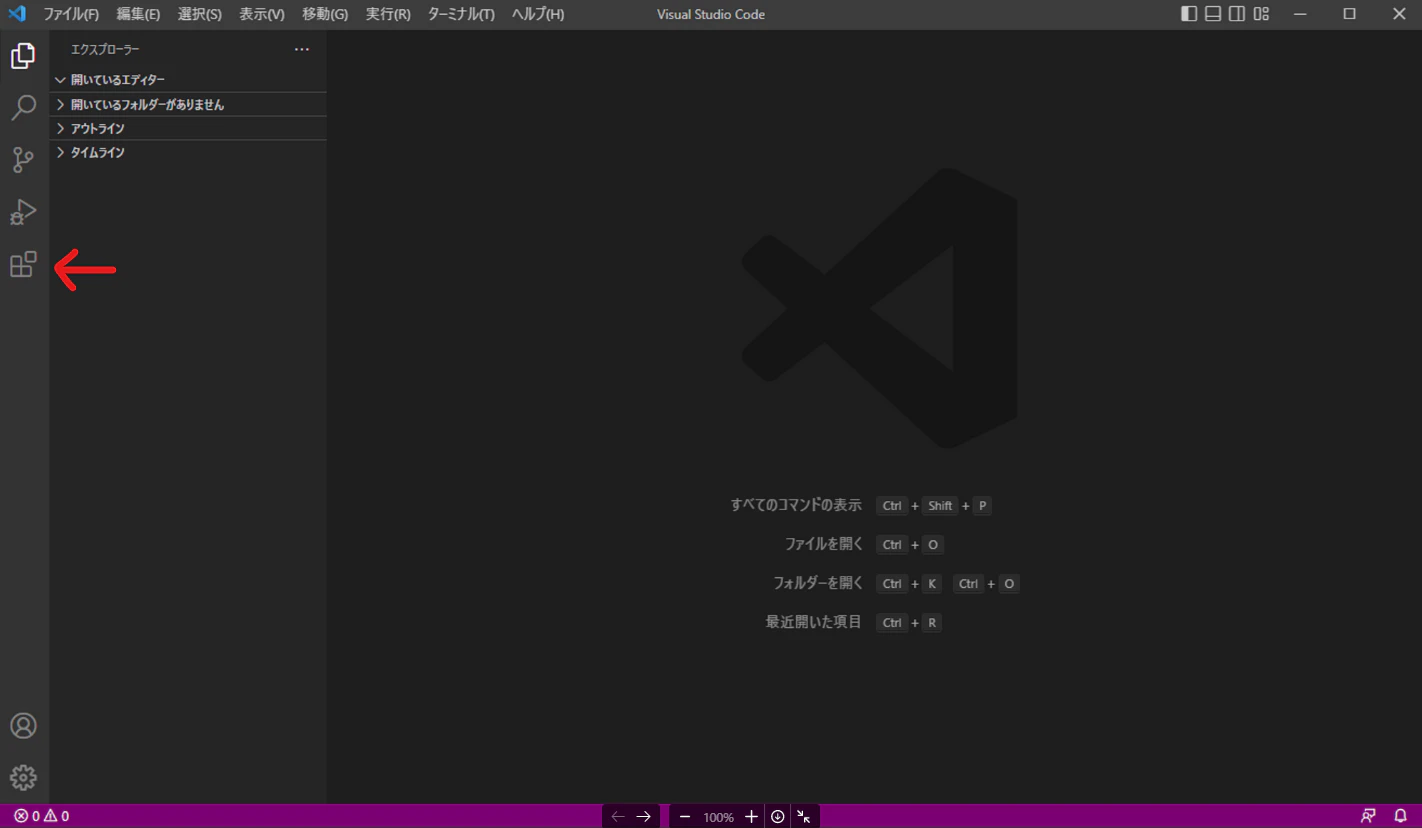Open the Run and Debug icon
Image resolution: width=1422 pixels, height=828 pixels.
(23, 212)
